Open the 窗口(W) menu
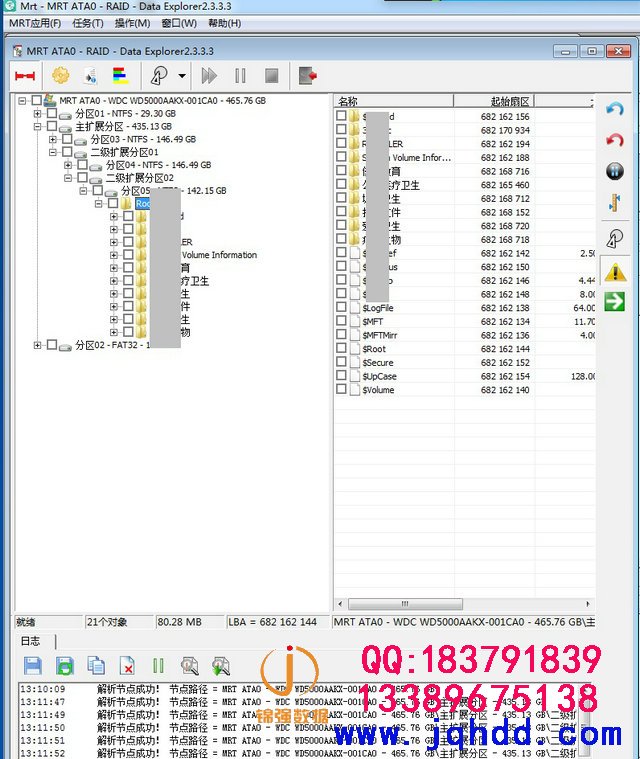The image size is (640, 759). (x=179, y=23)
